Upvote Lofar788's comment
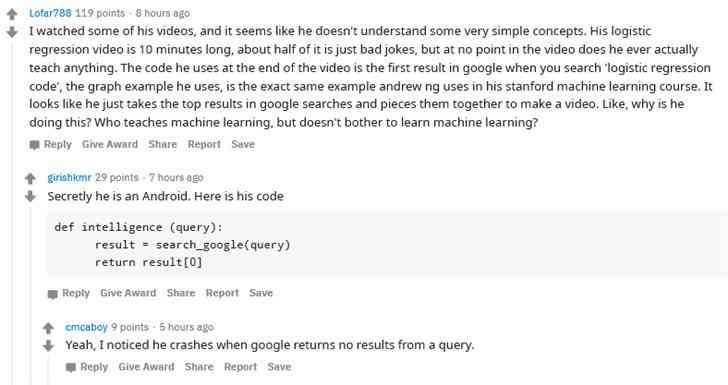Screen dimensions: 728x385 (12, 14)
